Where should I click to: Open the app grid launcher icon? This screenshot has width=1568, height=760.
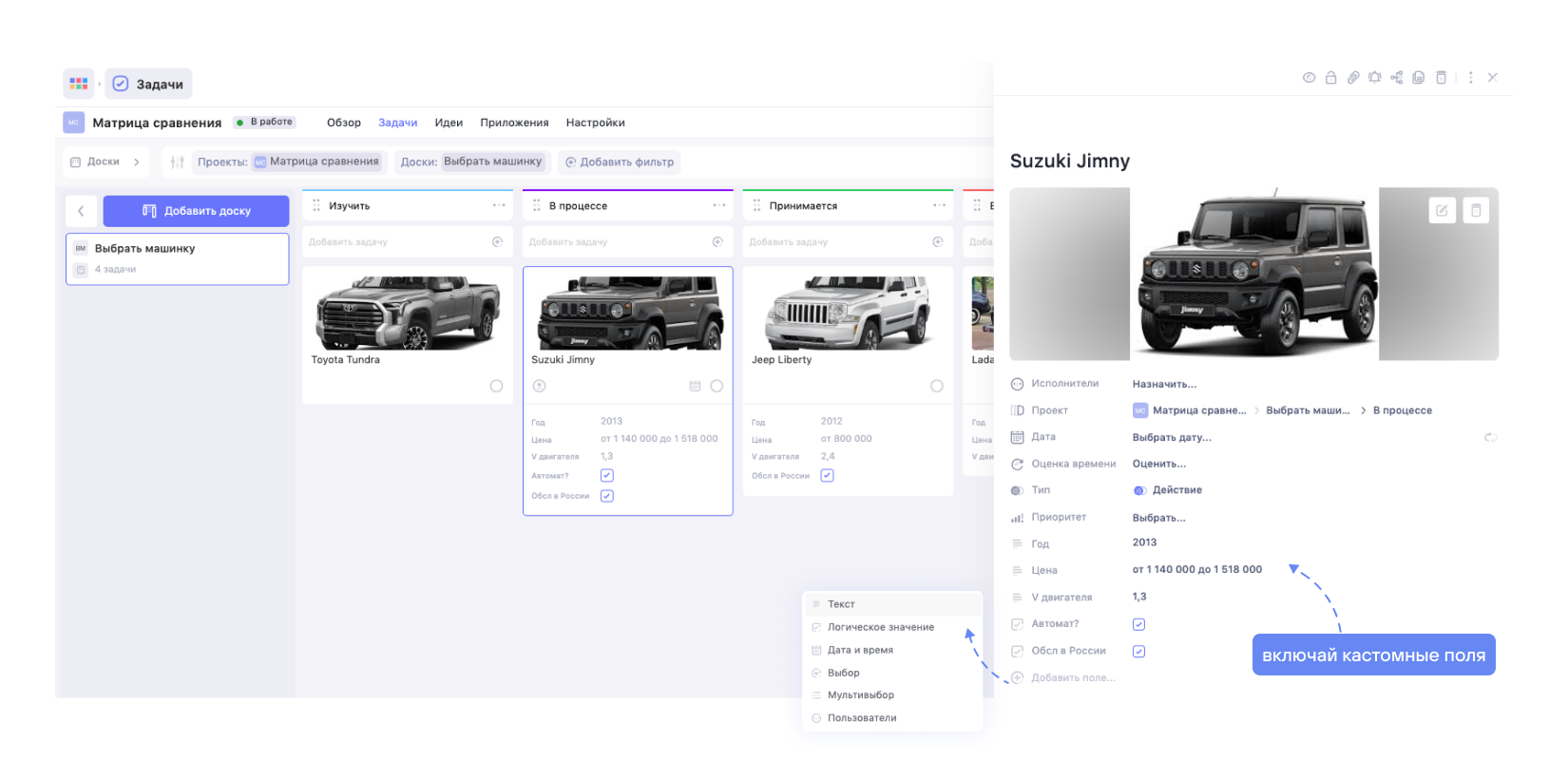tap(79, 84)
